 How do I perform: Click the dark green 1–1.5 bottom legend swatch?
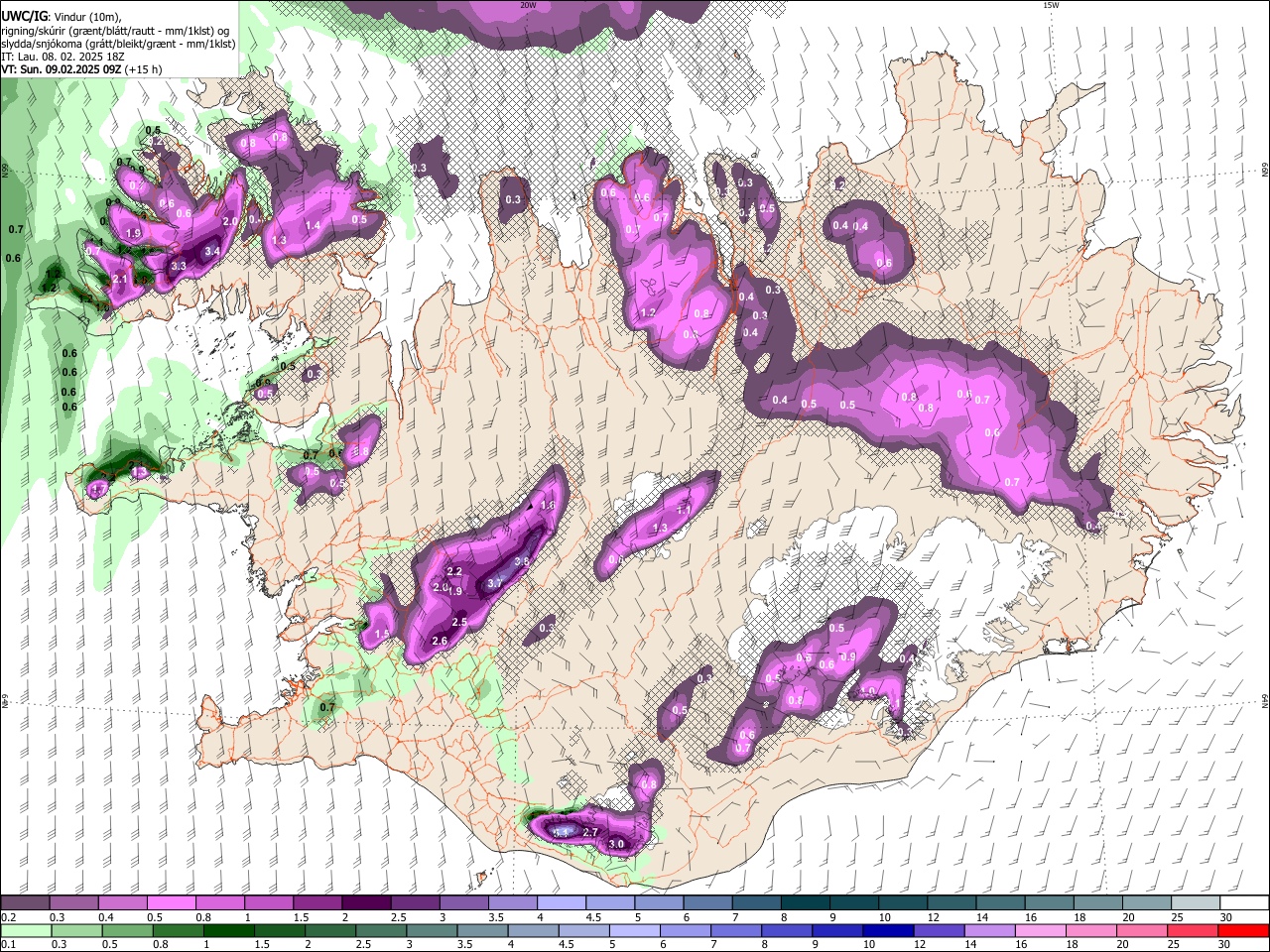[x=228, y=930]
